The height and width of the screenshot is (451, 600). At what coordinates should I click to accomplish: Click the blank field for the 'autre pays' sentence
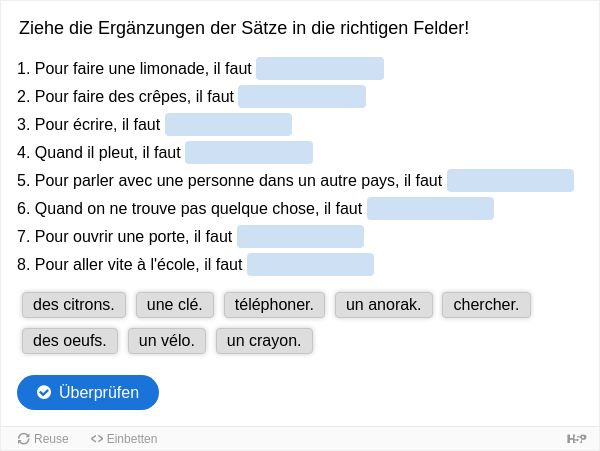(510, 180)
